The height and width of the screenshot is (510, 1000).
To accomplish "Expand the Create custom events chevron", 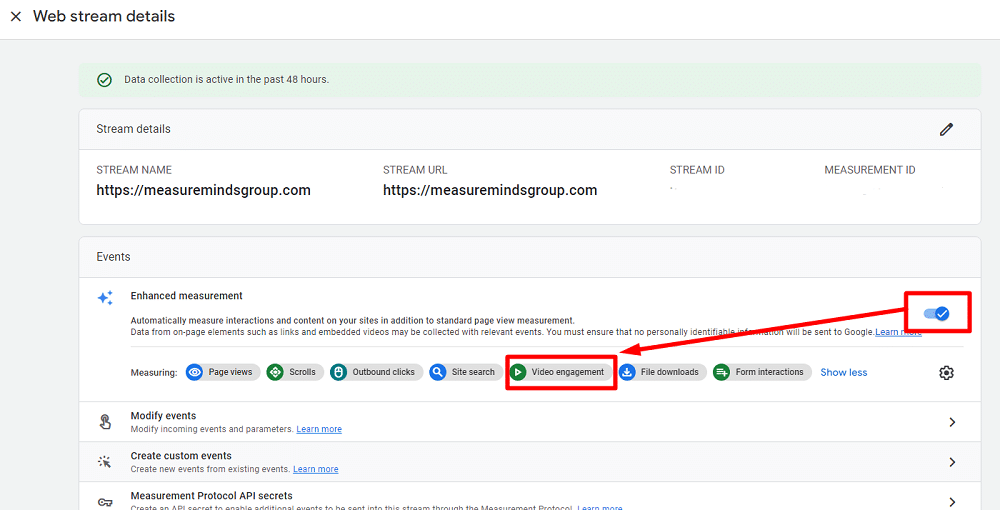I will (952, 462).
